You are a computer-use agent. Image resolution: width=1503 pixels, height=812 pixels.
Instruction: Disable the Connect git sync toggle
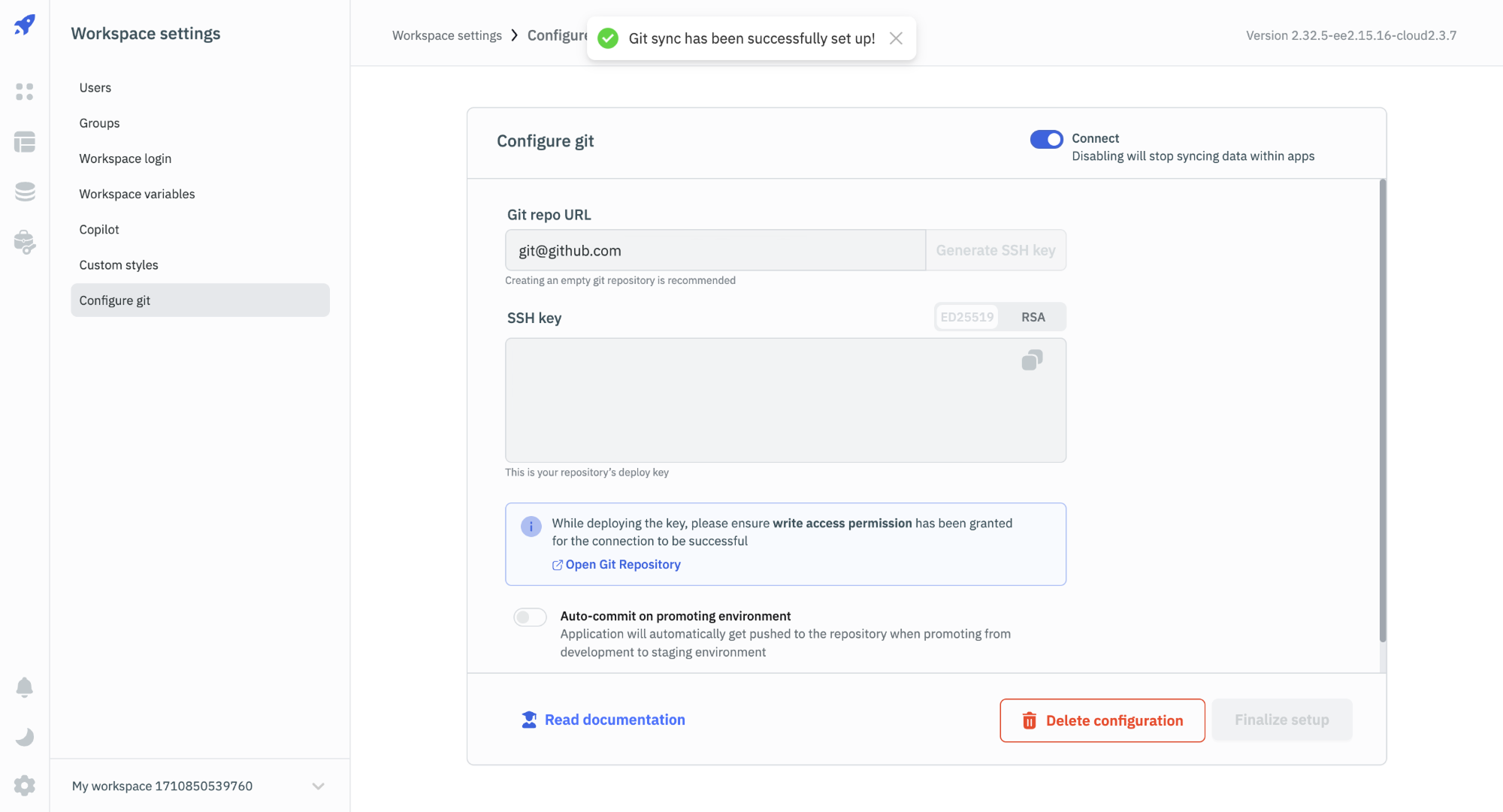coord(1046,139)
